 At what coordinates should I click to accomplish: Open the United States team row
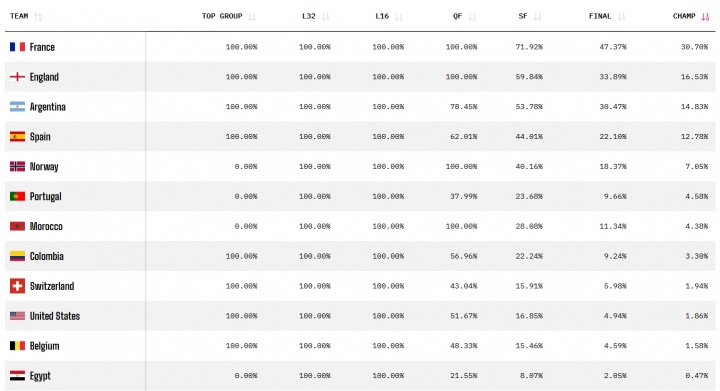[360, 316]
